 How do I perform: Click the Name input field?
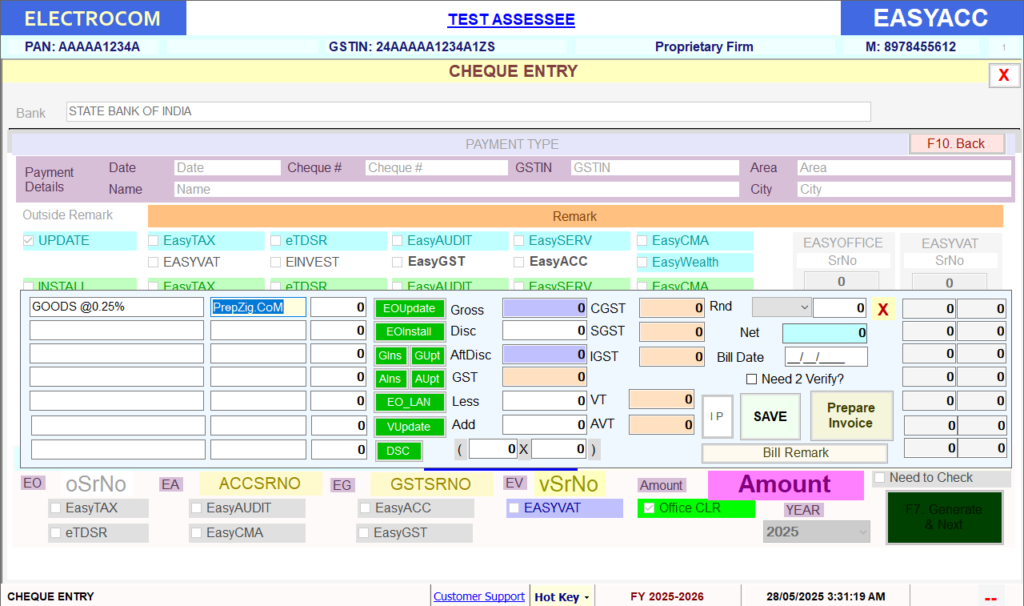click(x=456, y=189)
